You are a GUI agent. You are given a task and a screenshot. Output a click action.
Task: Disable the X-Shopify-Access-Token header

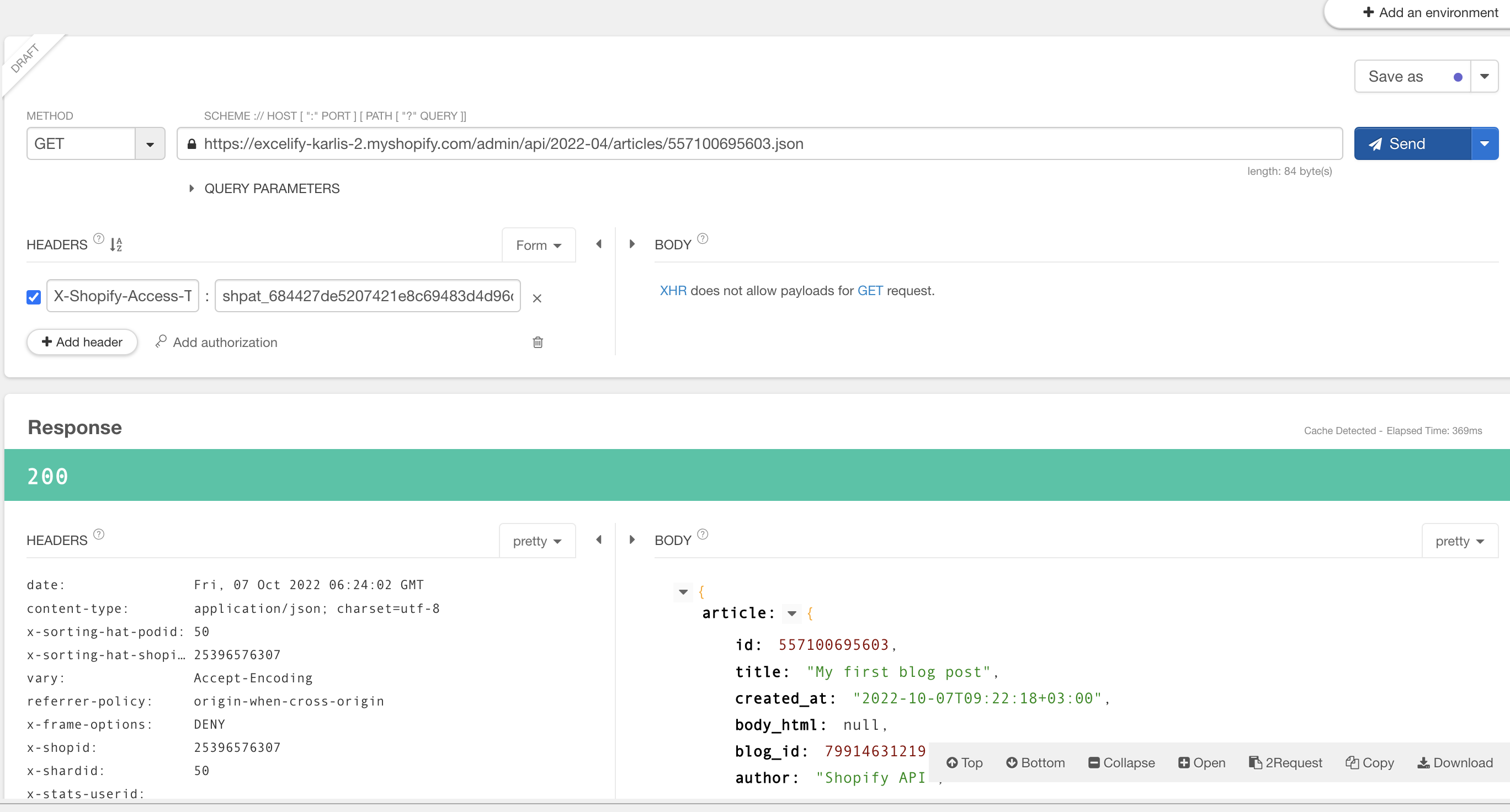click(x=34, y=297)
